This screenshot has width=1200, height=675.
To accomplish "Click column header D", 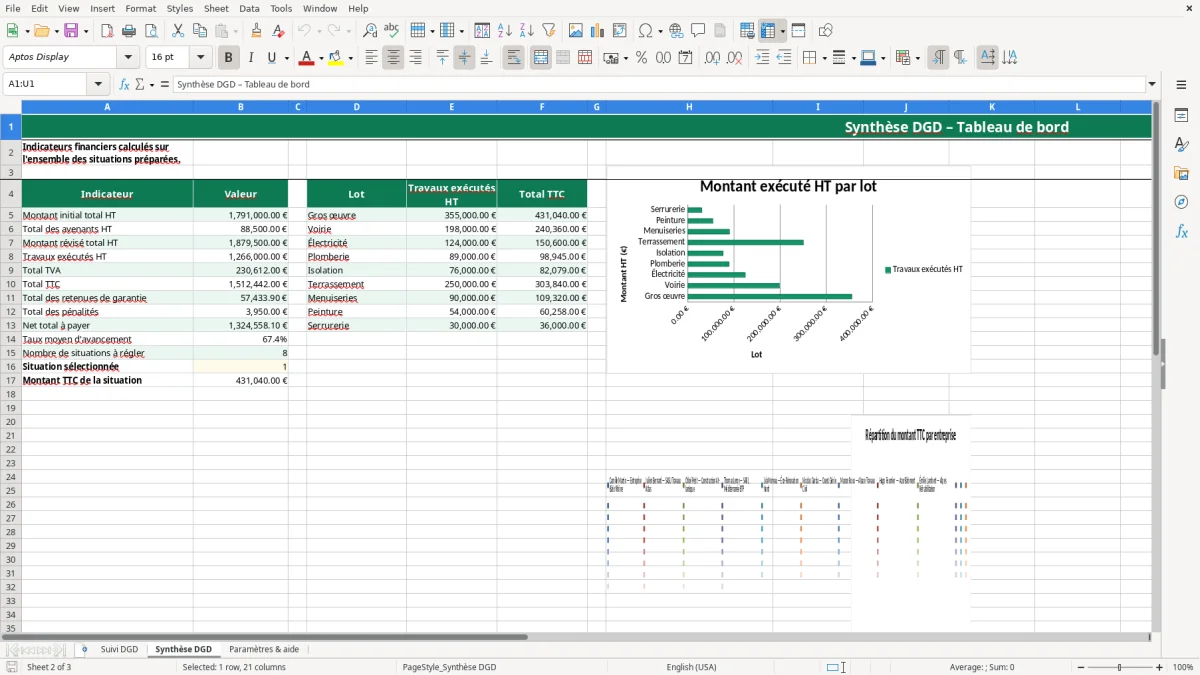I will tap(356, 107).
